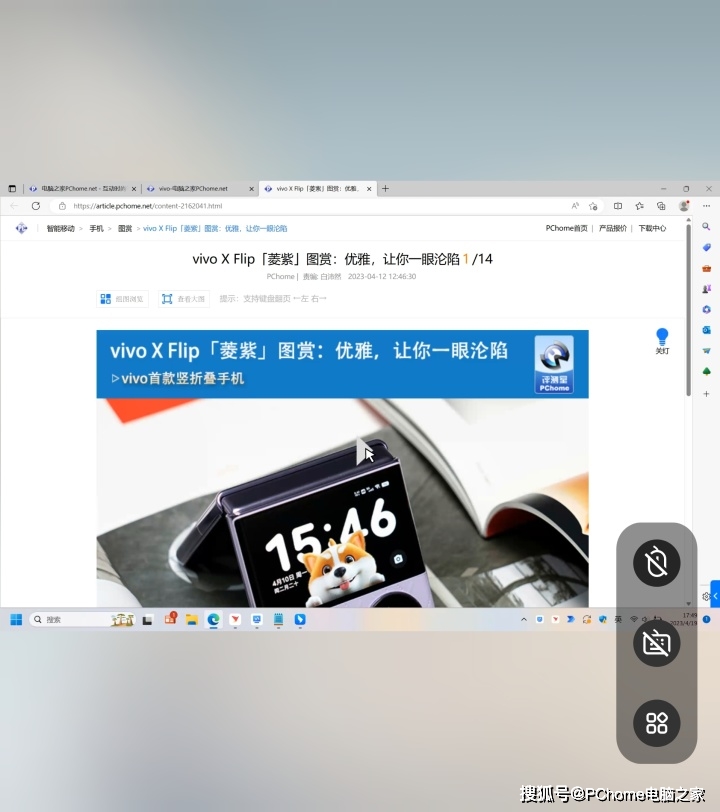The image size is (720, 812).
Task: Click the taskbar clock and date
Action: (684, 619)
